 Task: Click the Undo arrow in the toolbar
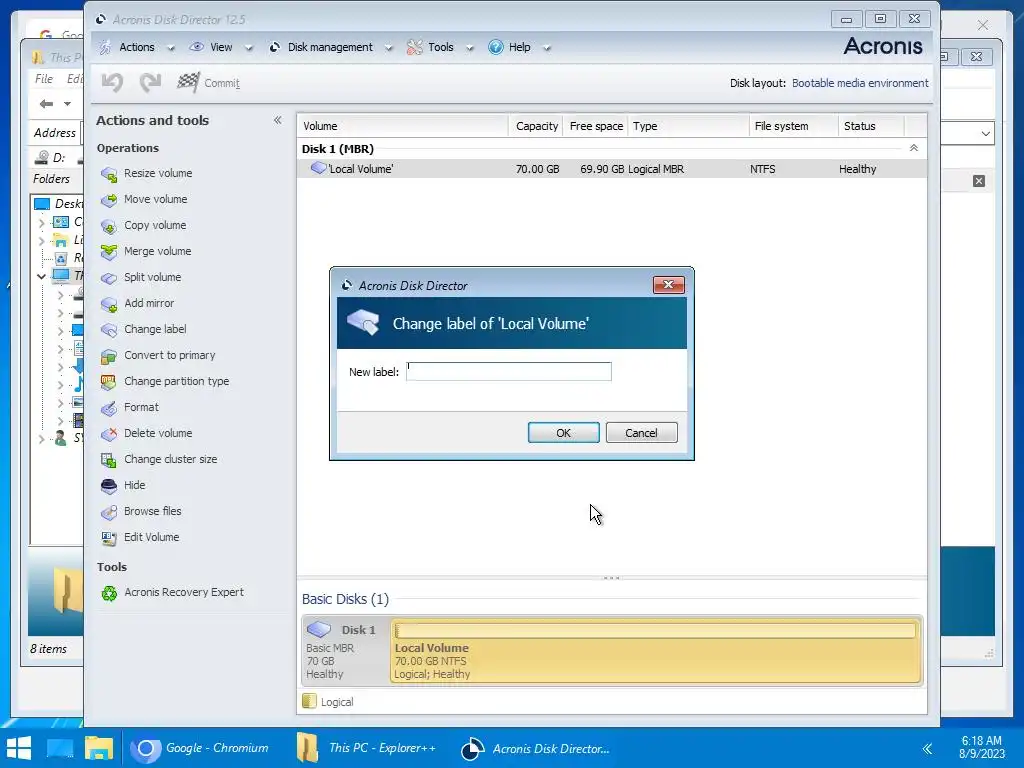click(112, 82)
